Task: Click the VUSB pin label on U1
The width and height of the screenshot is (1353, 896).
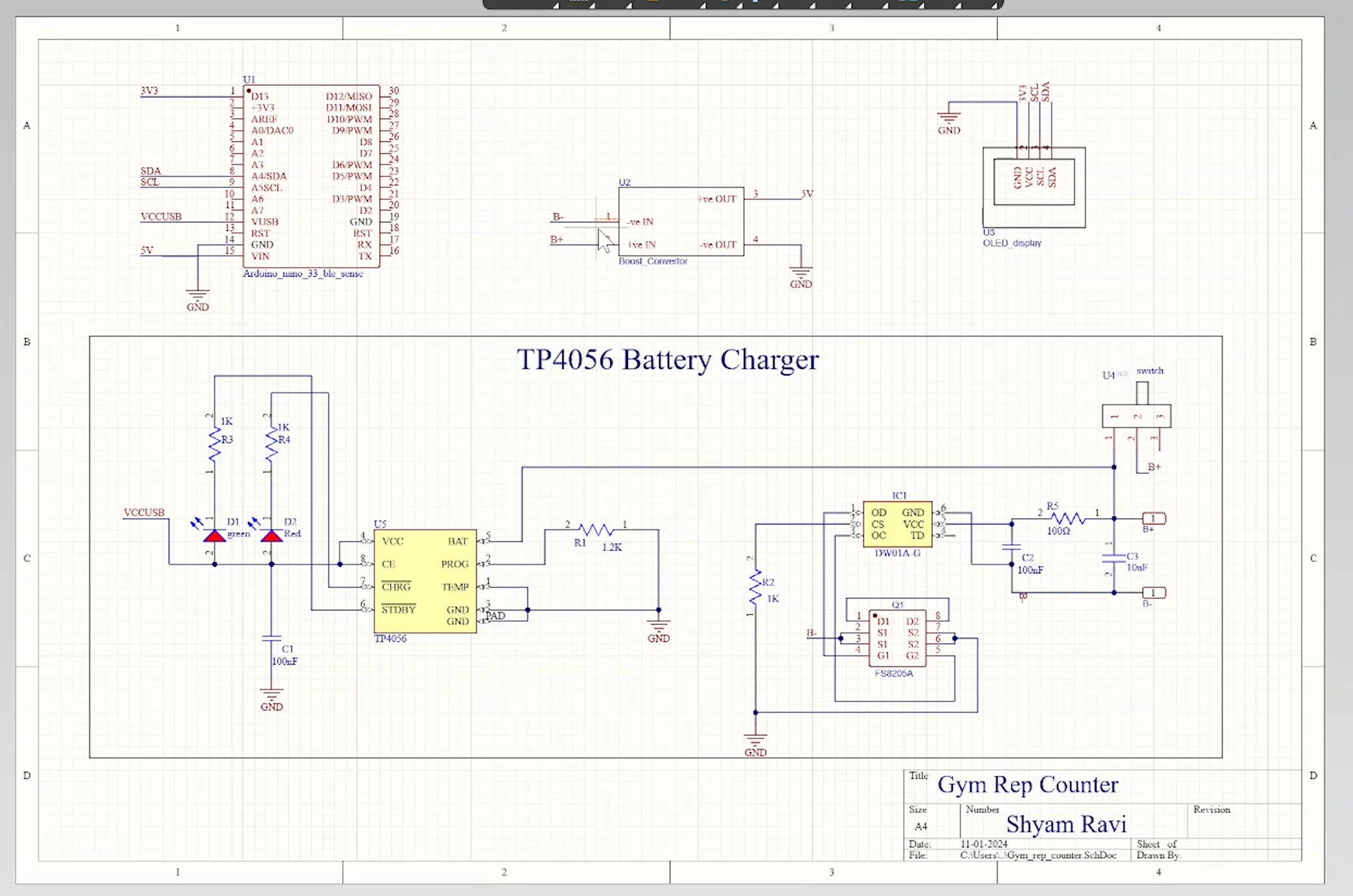Action: click(264, 221)
